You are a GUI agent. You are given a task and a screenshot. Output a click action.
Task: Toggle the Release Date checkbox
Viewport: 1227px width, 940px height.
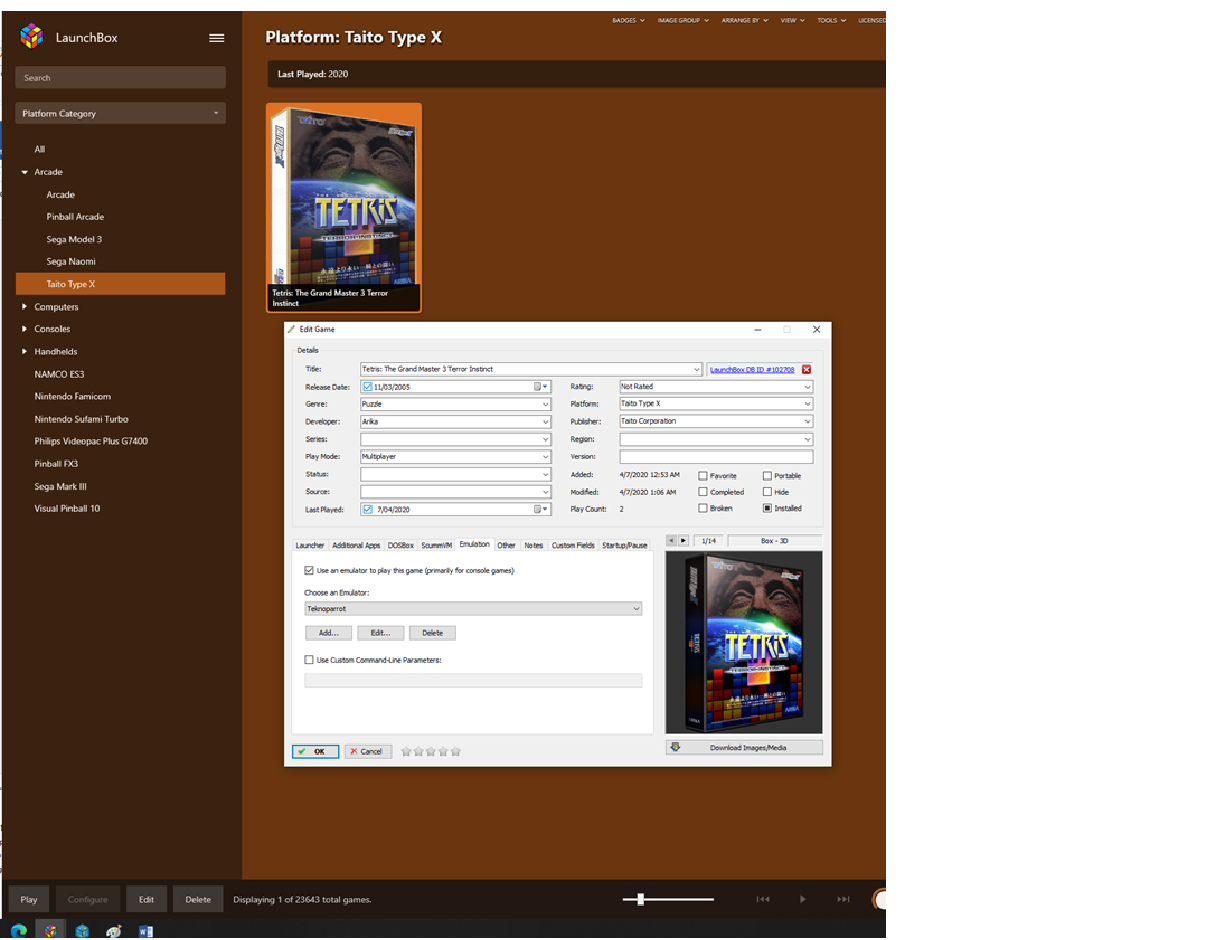coord(367,386)
